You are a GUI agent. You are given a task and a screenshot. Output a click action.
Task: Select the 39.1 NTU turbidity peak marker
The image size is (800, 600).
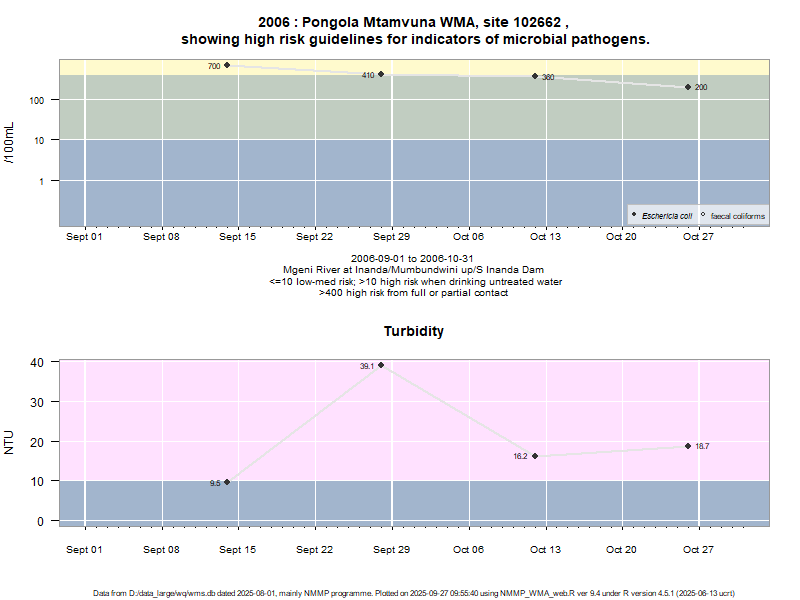click(381, 365)
